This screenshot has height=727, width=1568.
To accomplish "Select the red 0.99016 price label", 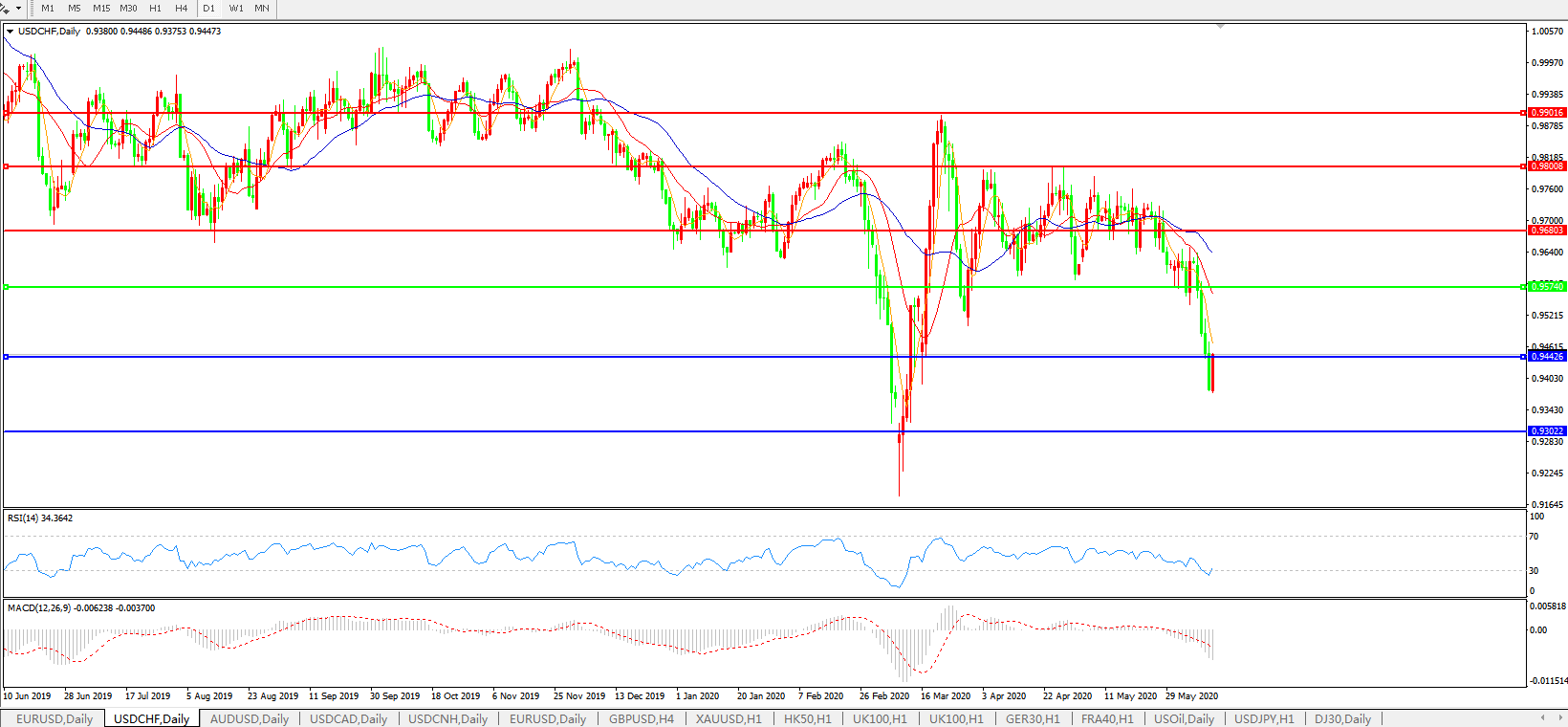I will click(1547, 113).
